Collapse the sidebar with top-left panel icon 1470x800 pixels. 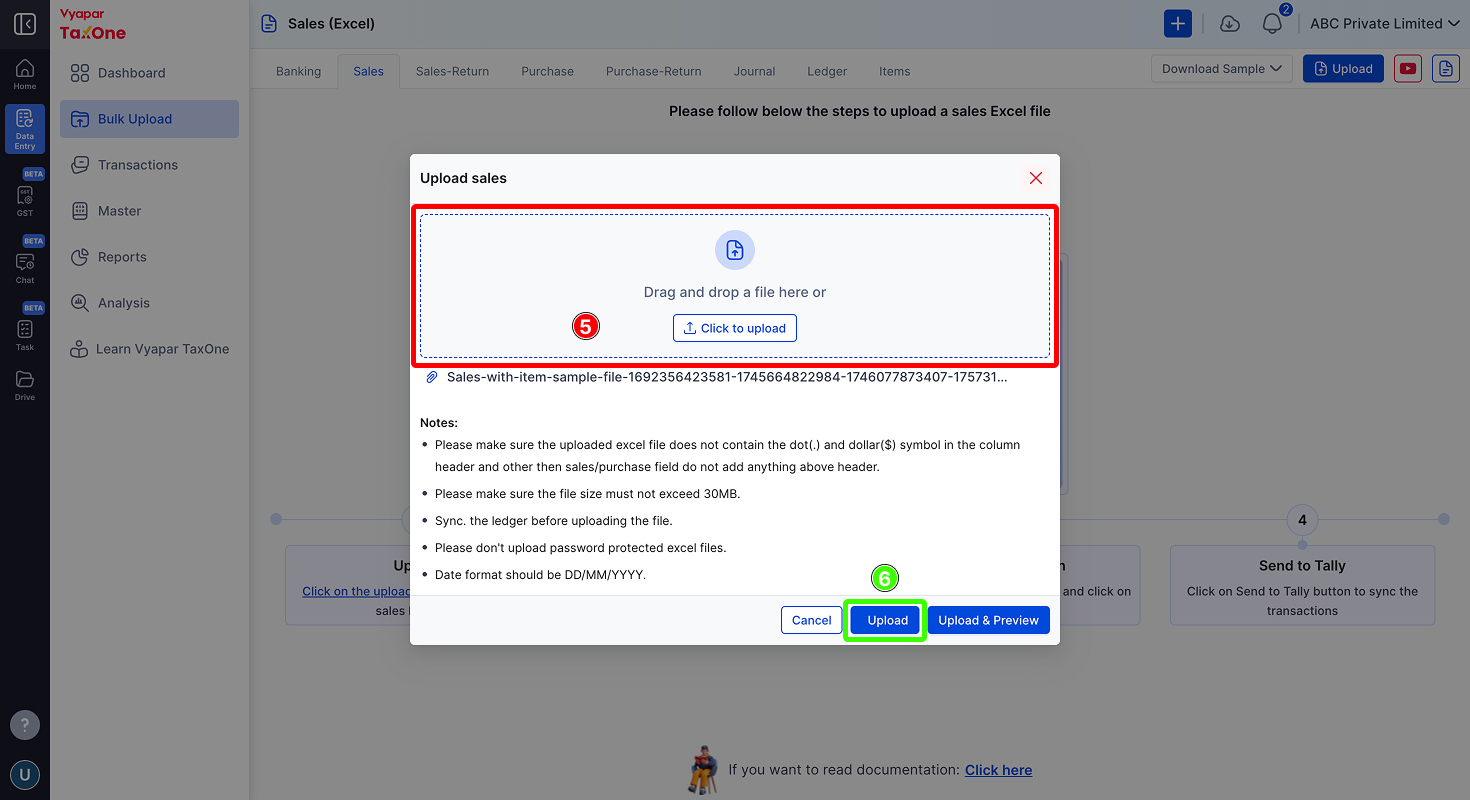coord(25,24)
